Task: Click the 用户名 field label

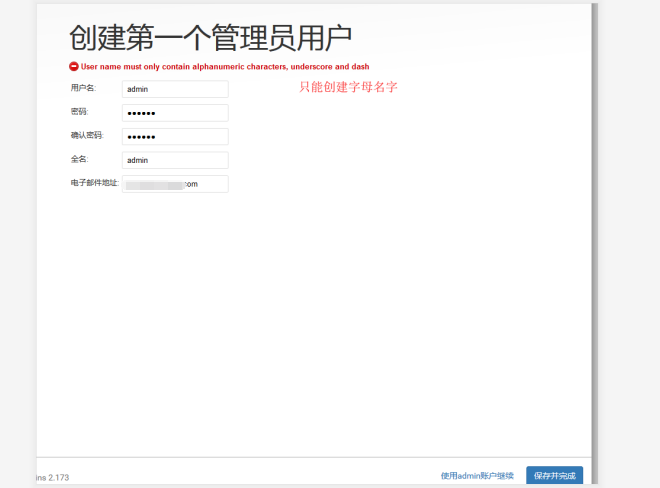Action: [82, 88]
